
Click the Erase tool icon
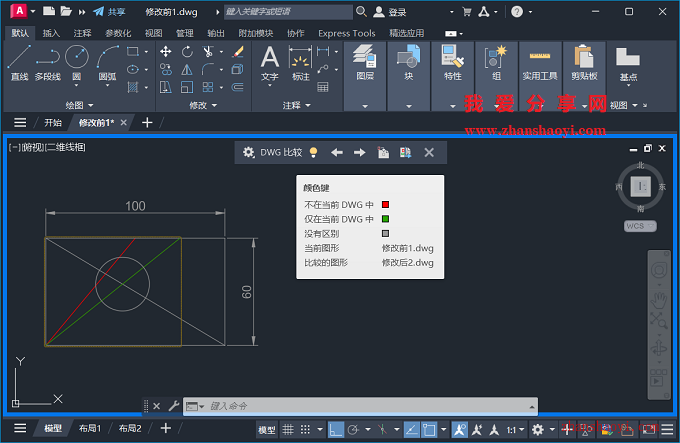tap(238, 52)
